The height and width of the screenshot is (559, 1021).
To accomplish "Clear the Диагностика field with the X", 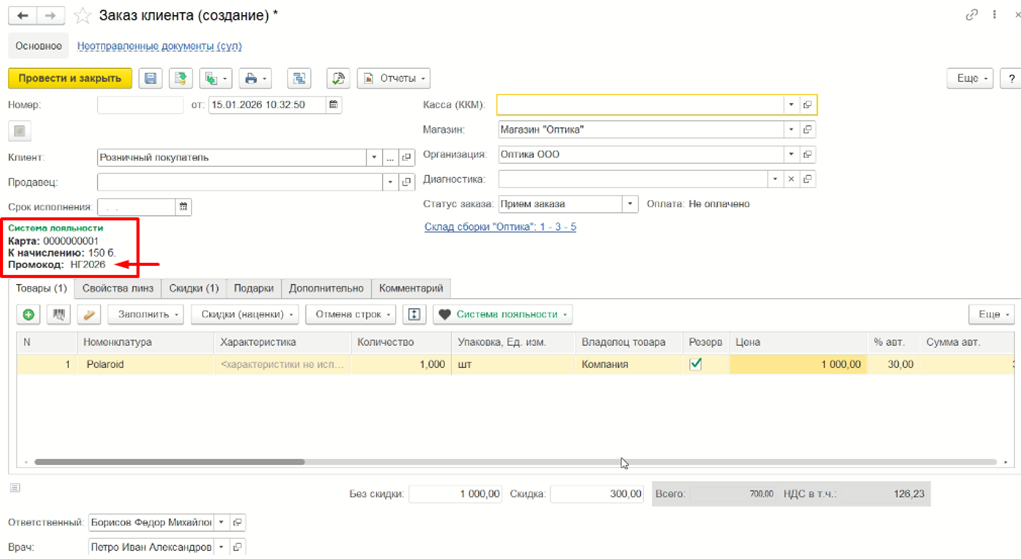I will point(791,179).
